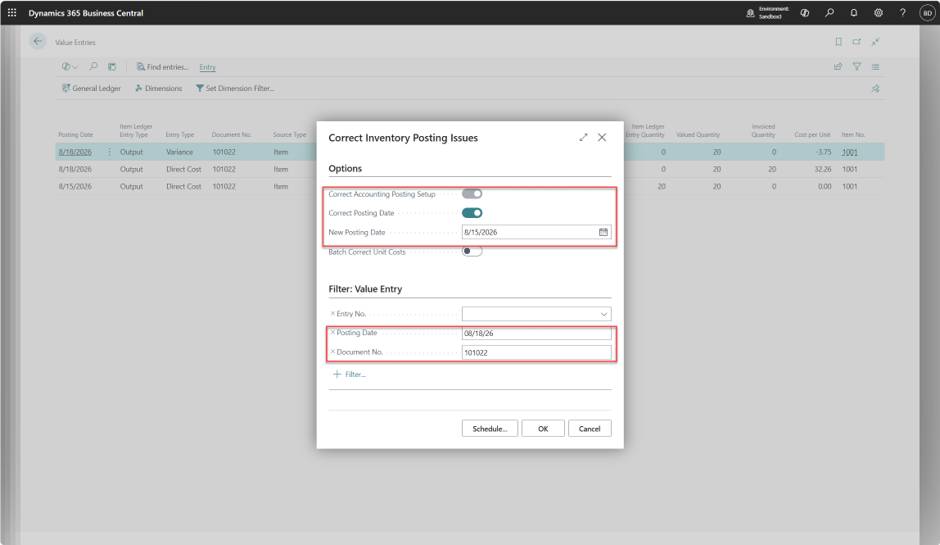Open Dimensions action
This screenshot has height=545, width=940.
[x=158, y=88]
